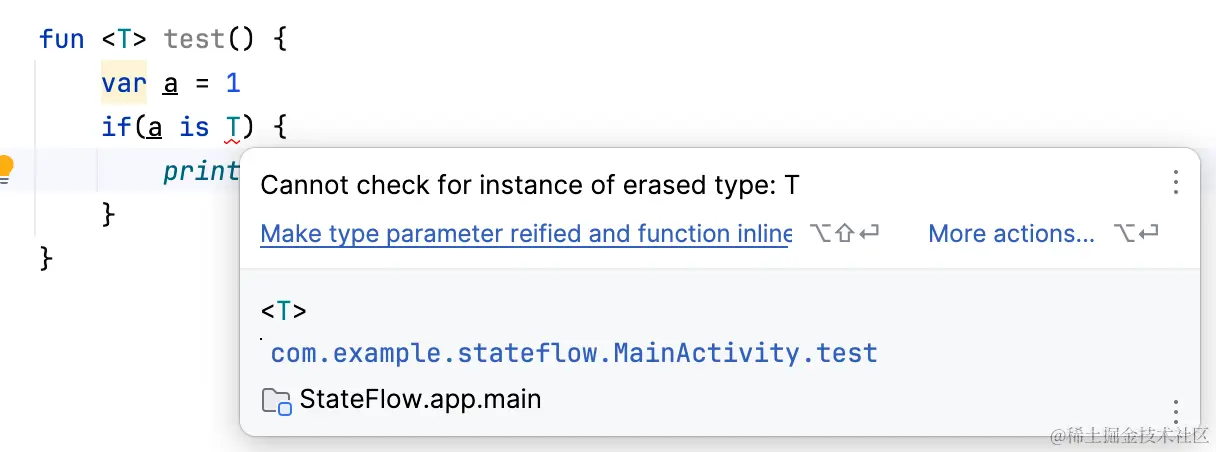The width and height of the screenshot is (1216, 452).
Task: Open the "More actions..." link
Action: click(1011, 234)
